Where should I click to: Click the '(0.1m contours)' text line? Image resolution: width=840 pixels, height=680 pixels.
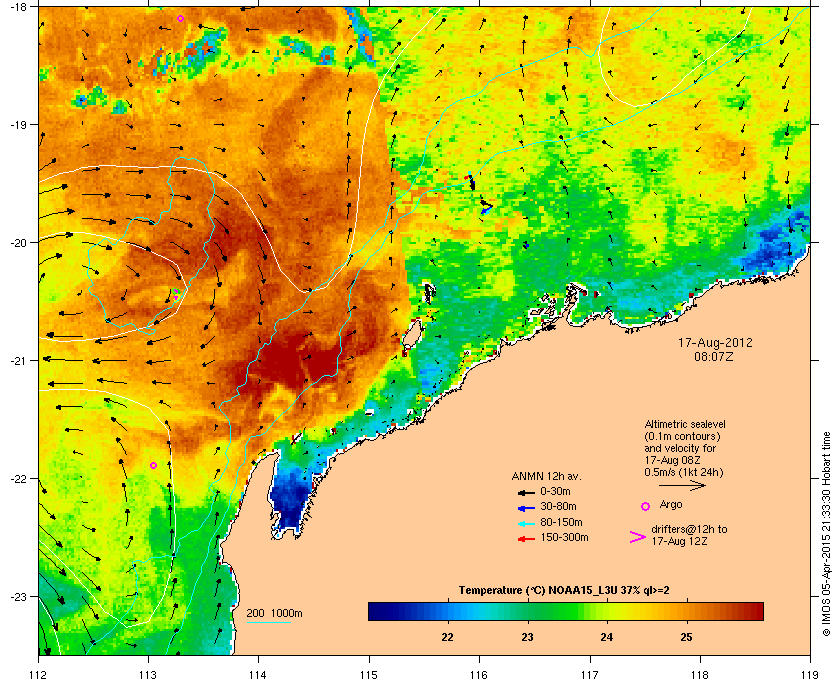[x=682, y=436]
